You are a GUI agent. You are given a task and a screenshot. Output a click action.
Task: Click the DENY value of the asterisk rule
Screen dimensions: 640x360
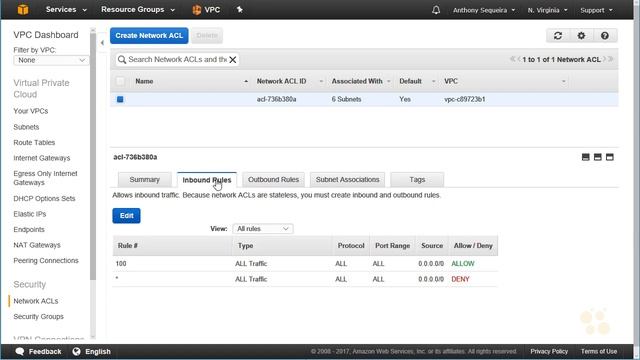(460, 279)
